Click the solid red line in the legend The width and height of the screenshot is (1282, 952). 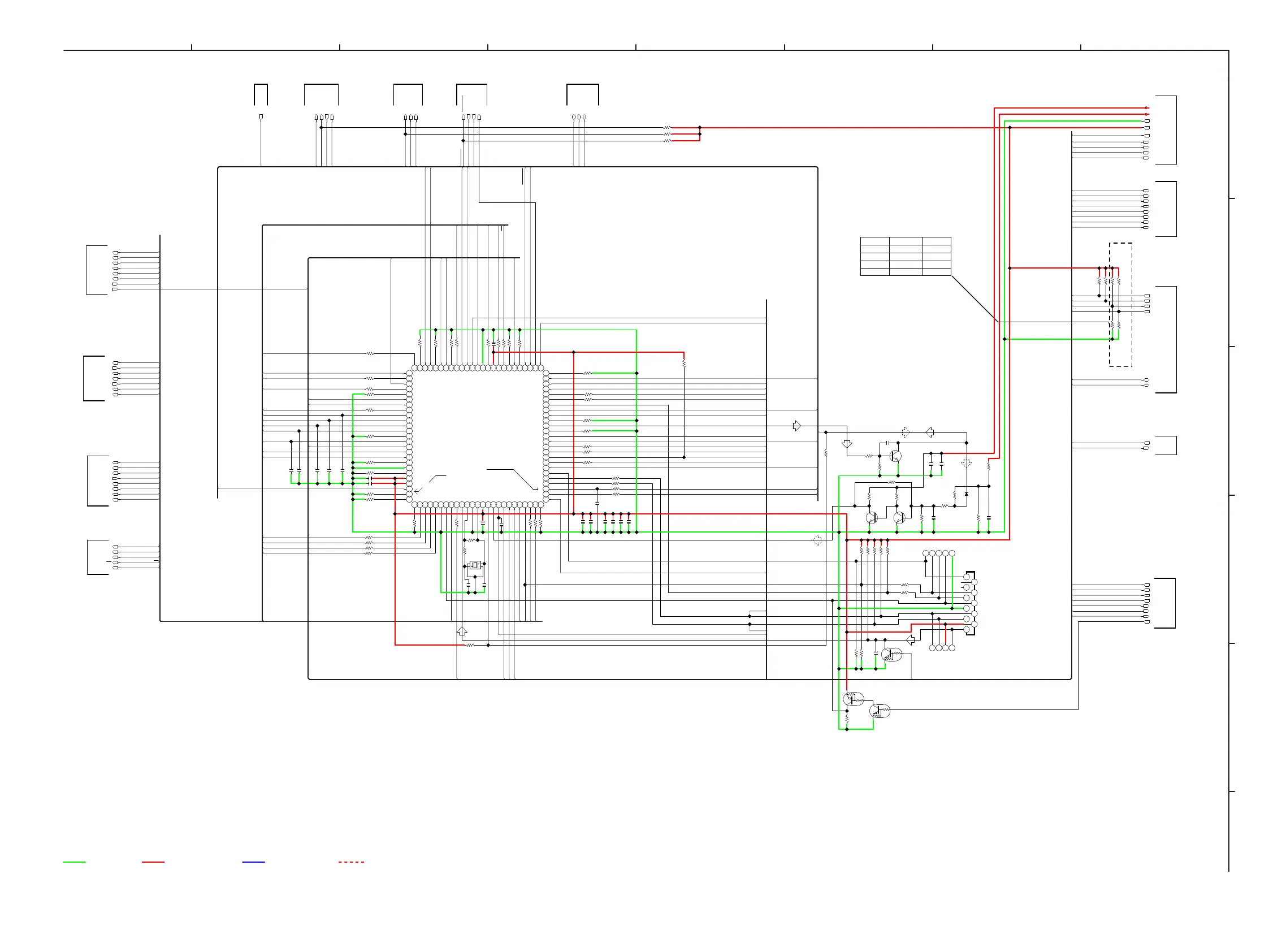click(x=153, y=862)
